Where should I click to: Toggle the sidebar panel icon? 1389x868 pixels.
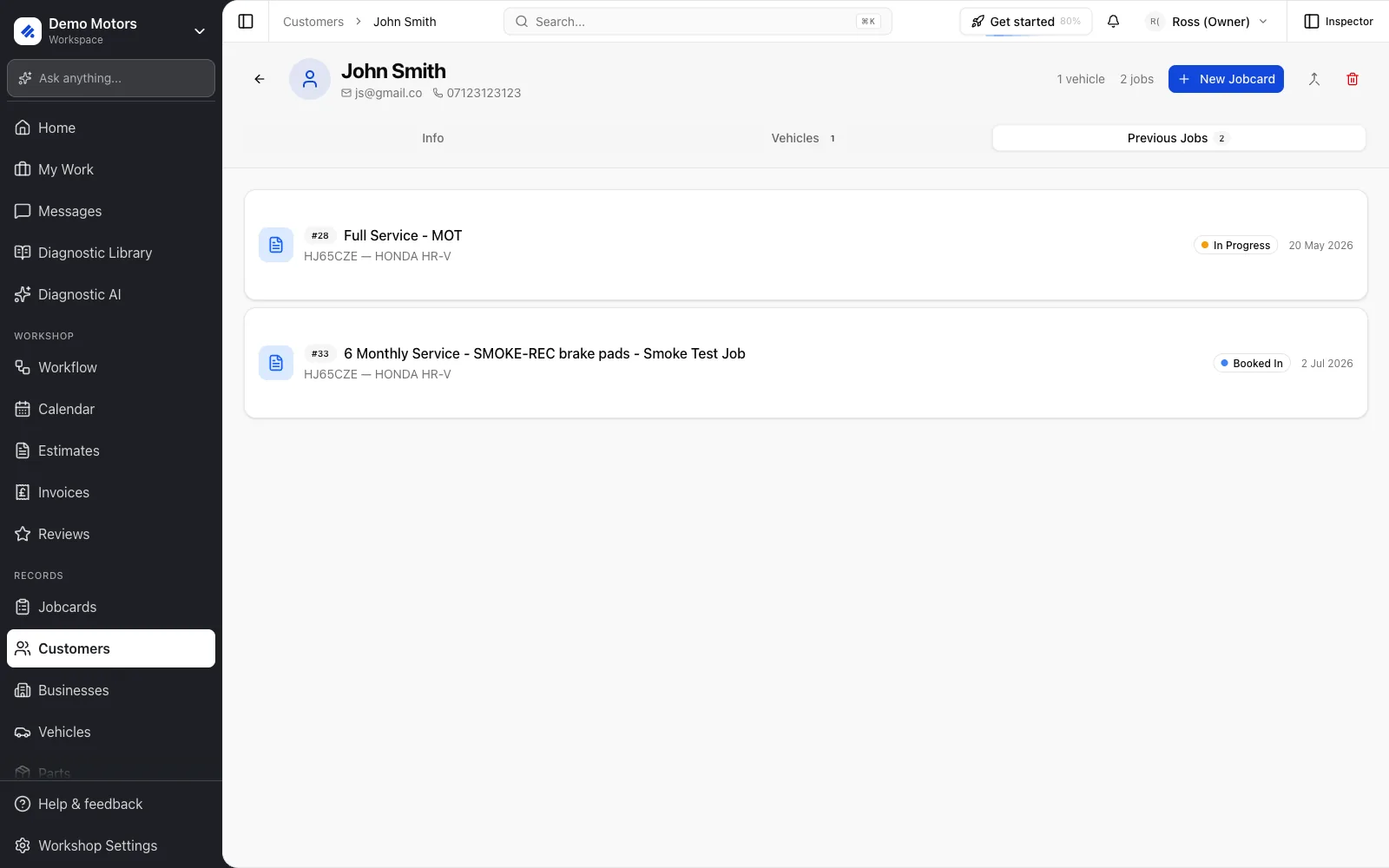point(246,22)
